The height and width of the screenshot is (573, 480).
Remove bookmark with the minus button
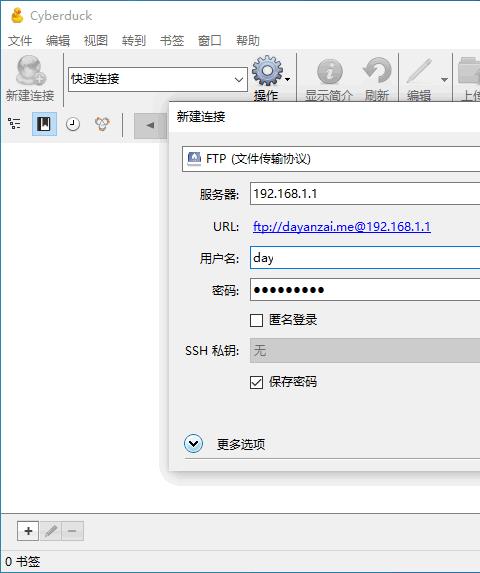pos(72,531)
